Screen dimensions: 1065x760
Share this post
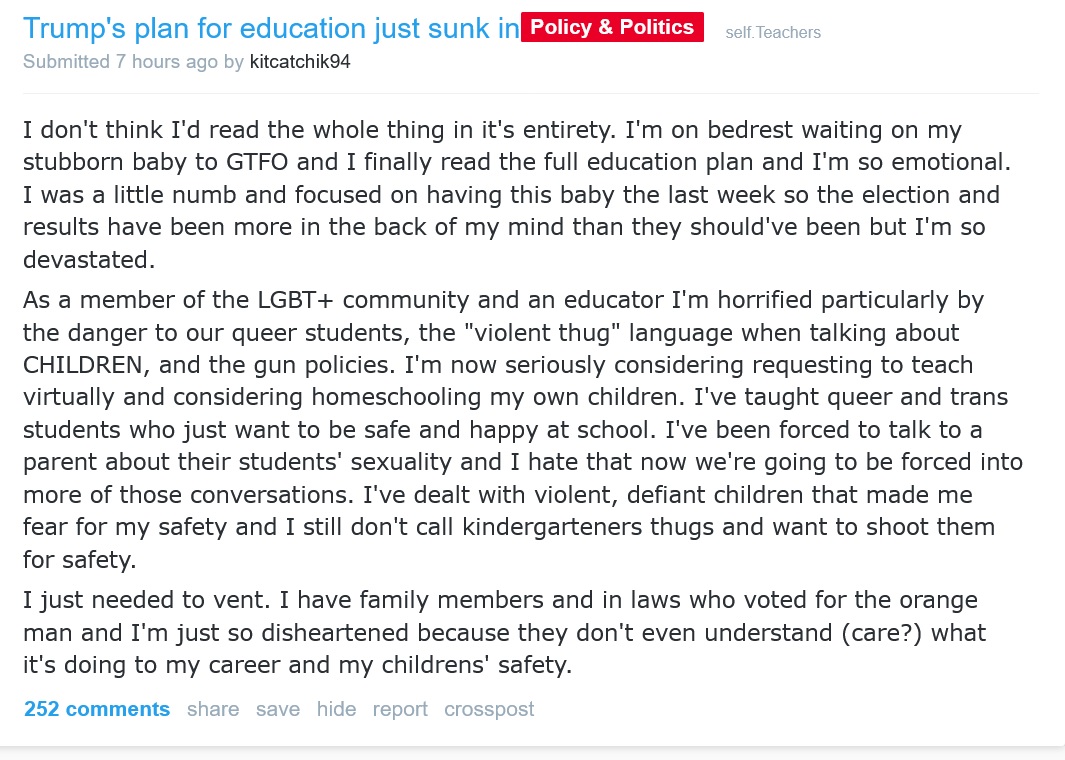[213, 709]
